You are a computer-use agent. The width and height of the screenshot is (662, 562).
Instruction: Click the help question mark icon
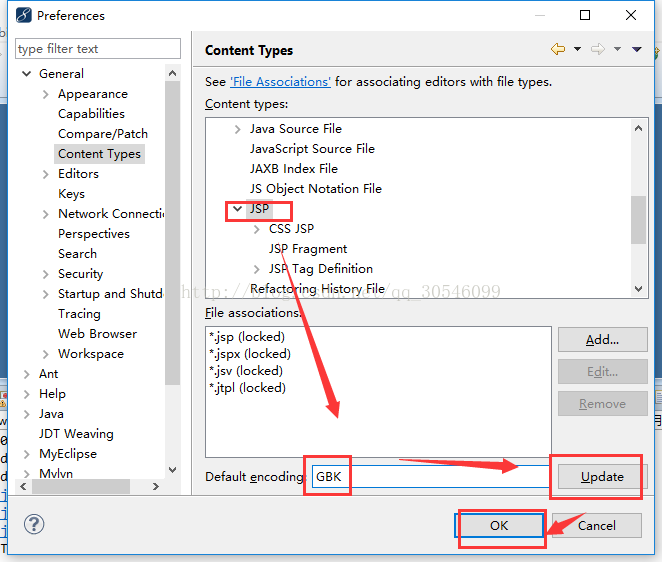(34, 524)
